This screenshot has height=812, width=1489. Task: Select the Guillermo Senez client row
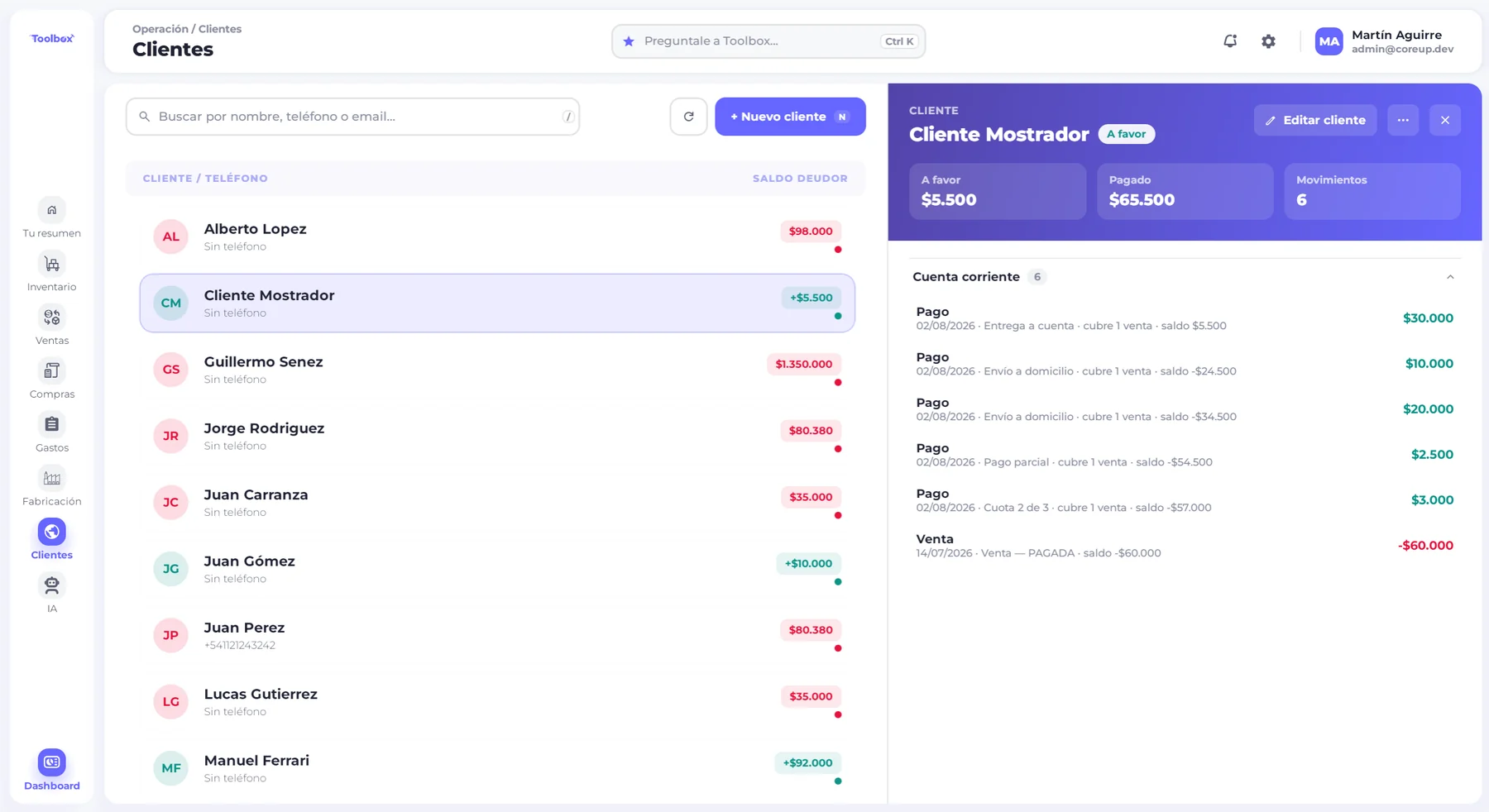[497, 370]
